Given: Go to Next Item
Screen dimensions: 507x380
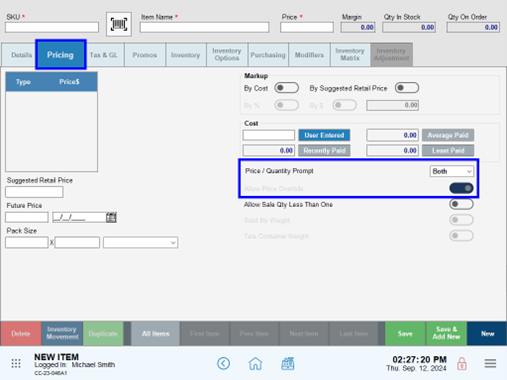Looking at the screenshot, I should click(304, 334).
